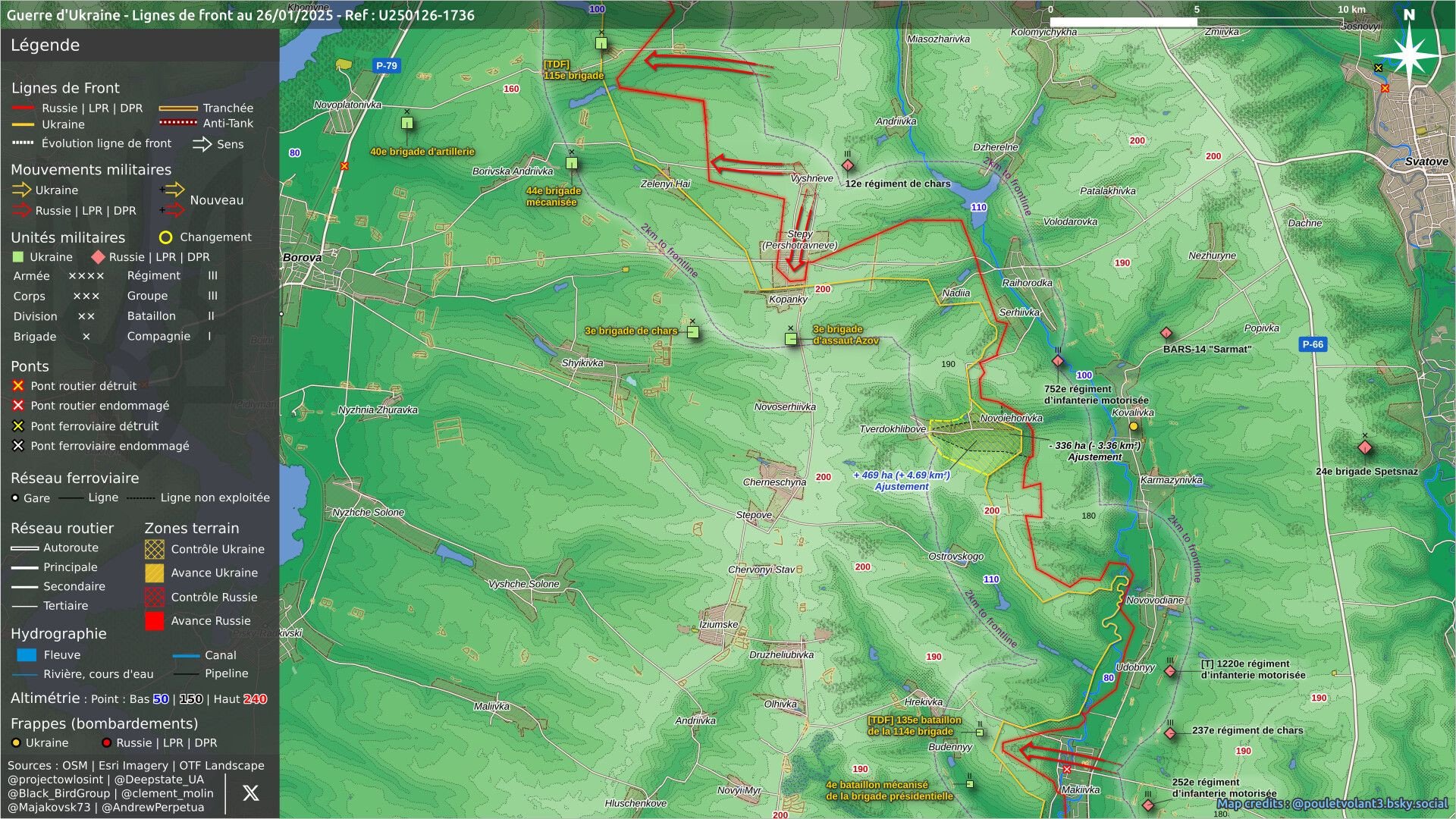The image size is (1456, 819).
Task: Select the 4e bataillon mécanisé unit marker
Action: coord(970,784)
